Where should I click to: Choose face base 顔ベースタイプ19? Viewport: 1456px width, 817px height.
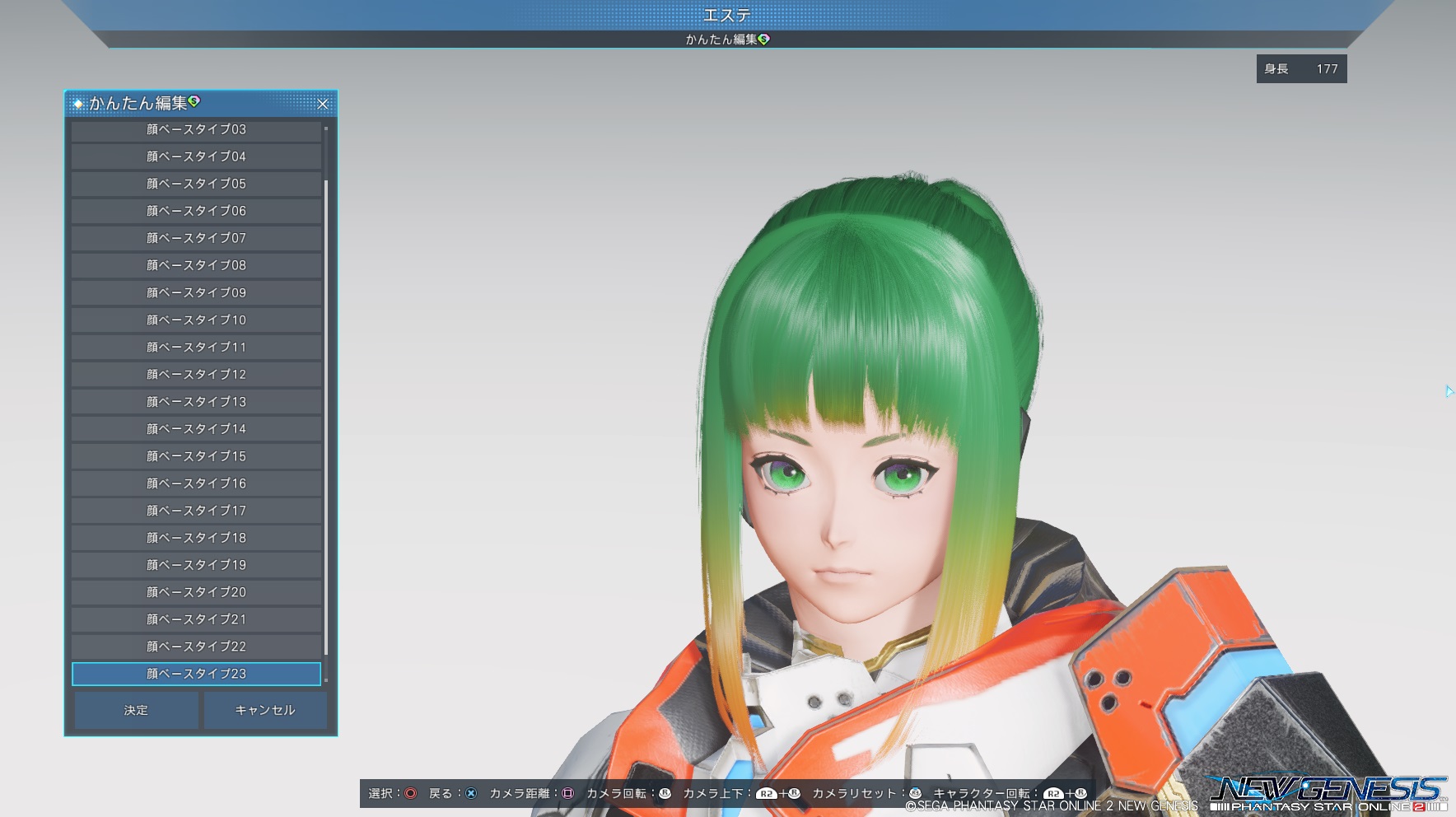196,565
